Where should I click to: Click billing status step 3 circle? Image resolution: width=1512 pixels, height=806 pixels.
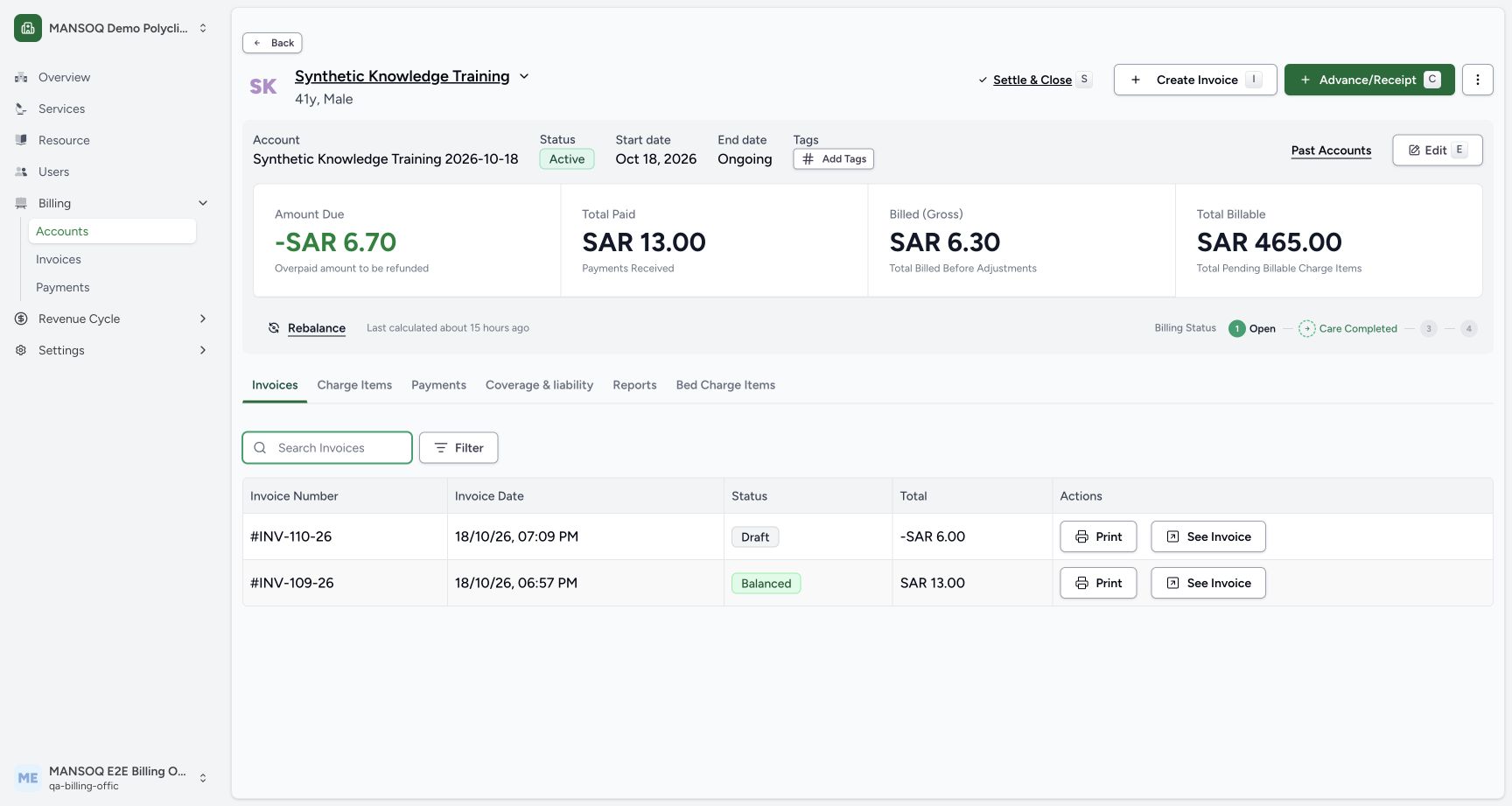click(x=1429, y=329)
